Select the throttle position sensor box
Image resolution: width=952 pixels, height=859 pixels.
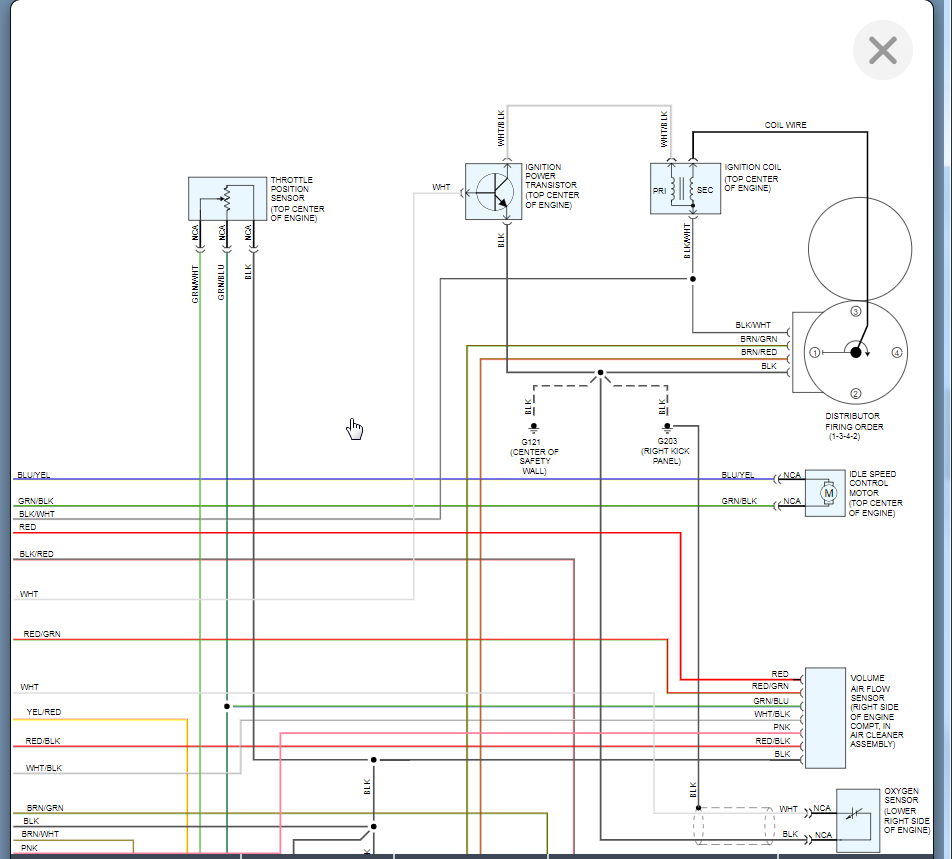click(x=227, y=199)
